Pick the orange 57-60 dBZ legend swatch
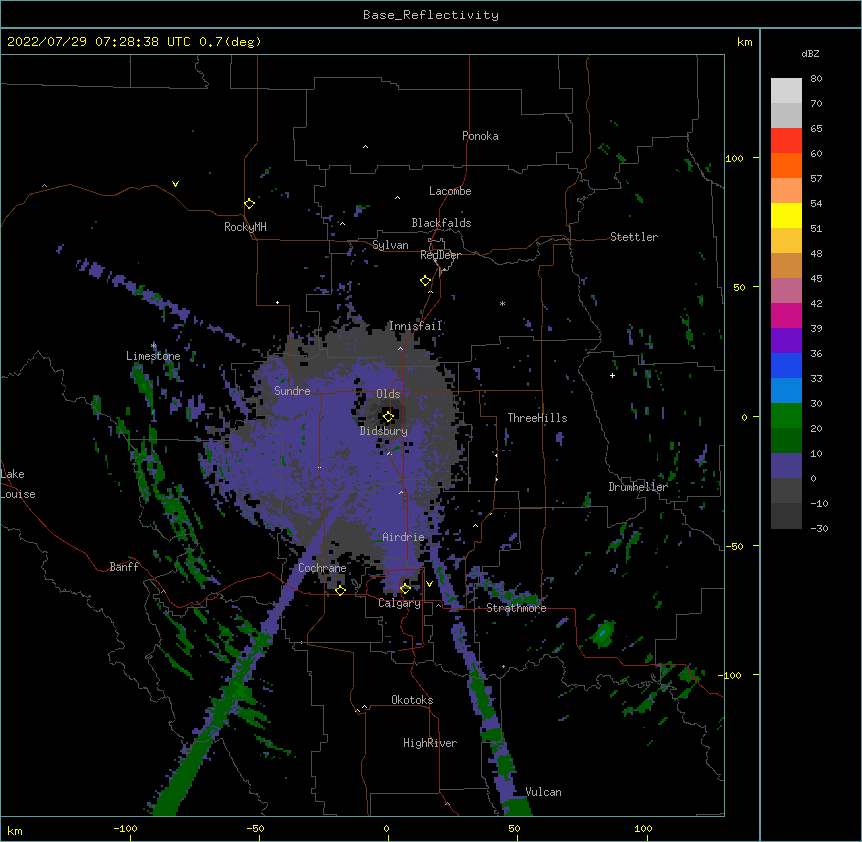The height and width of the screenshot is (842, 862). click(786, 165)
